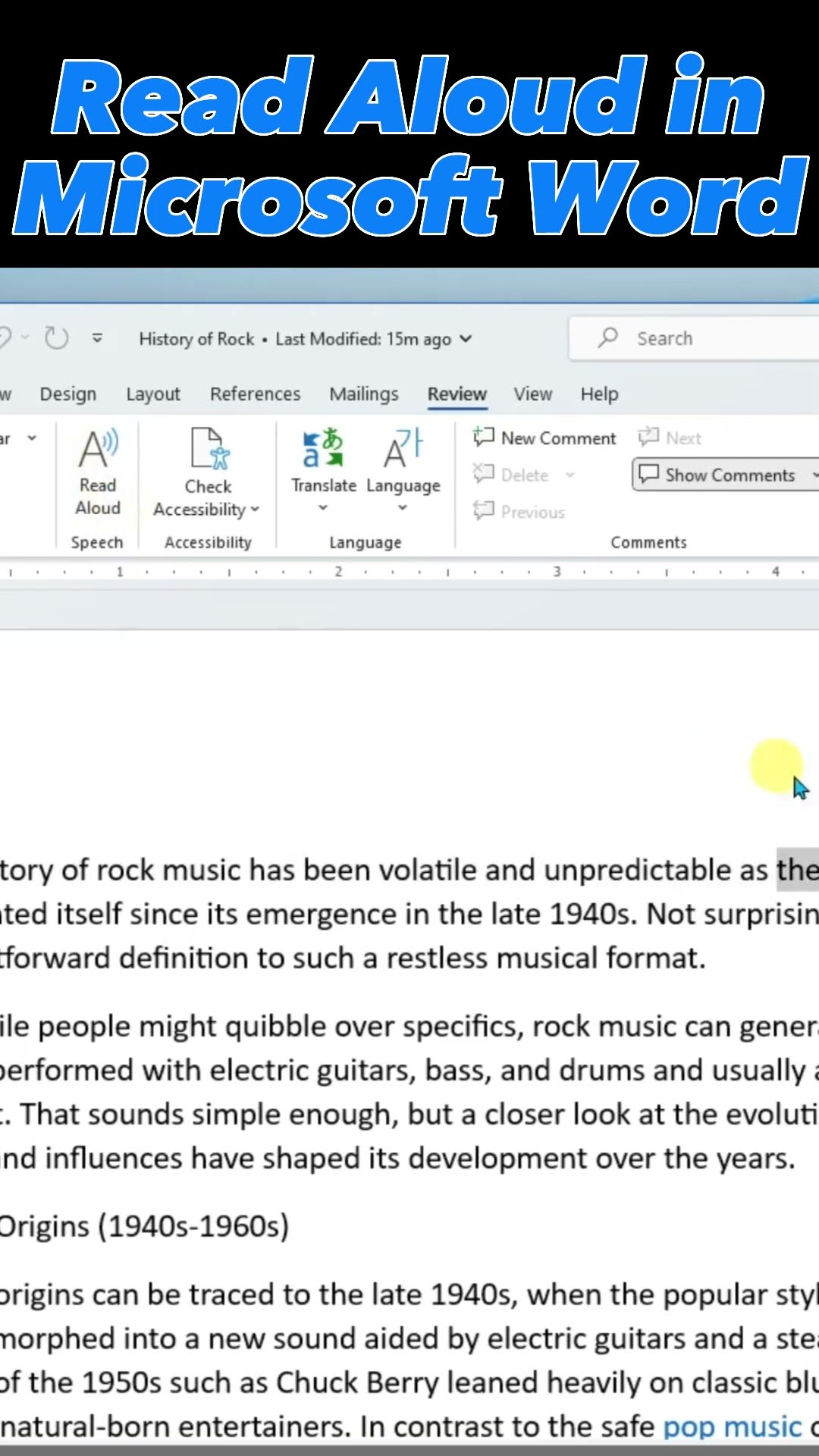This screenshot has height=1456, width=819.
Task: Expand Translate dropdown arrow
Action: [x=323, y=507]
